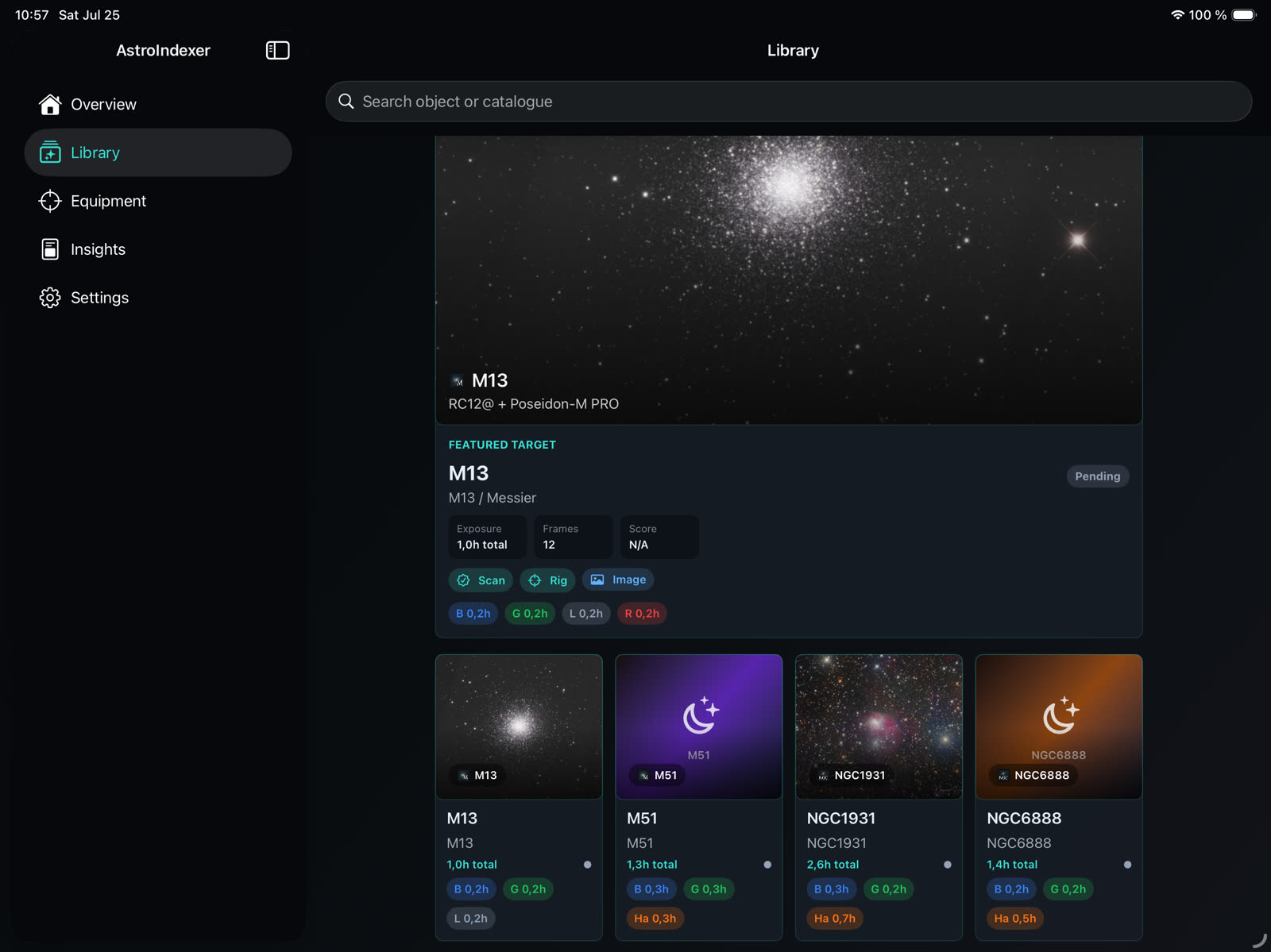The height and width of the screenshot is (952, 1271).
Task: Click the AstroIndexer app title
Action: (163, 50)
